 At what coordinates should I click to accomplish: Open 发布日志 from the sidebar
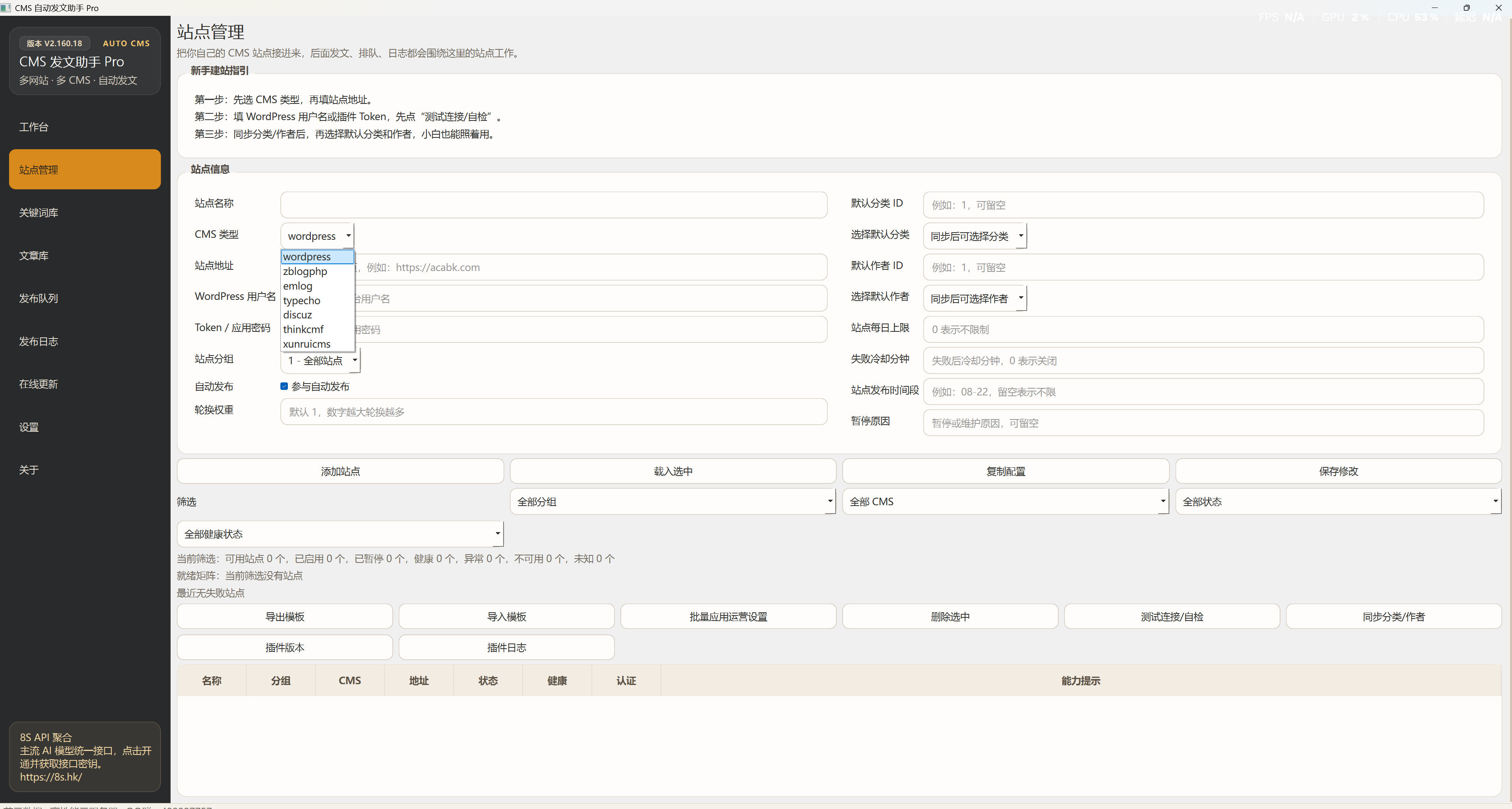click(x=85, y=341)
